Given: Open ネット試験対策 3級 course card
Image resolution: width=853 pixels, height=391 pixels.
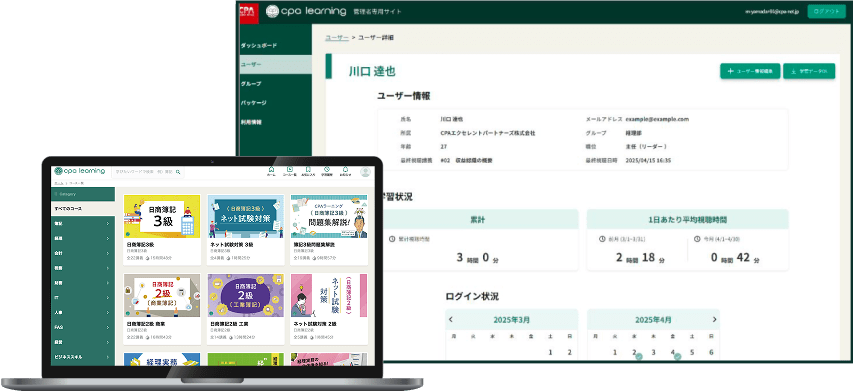Looking at the screenshot, I should [x=246, y=230].
